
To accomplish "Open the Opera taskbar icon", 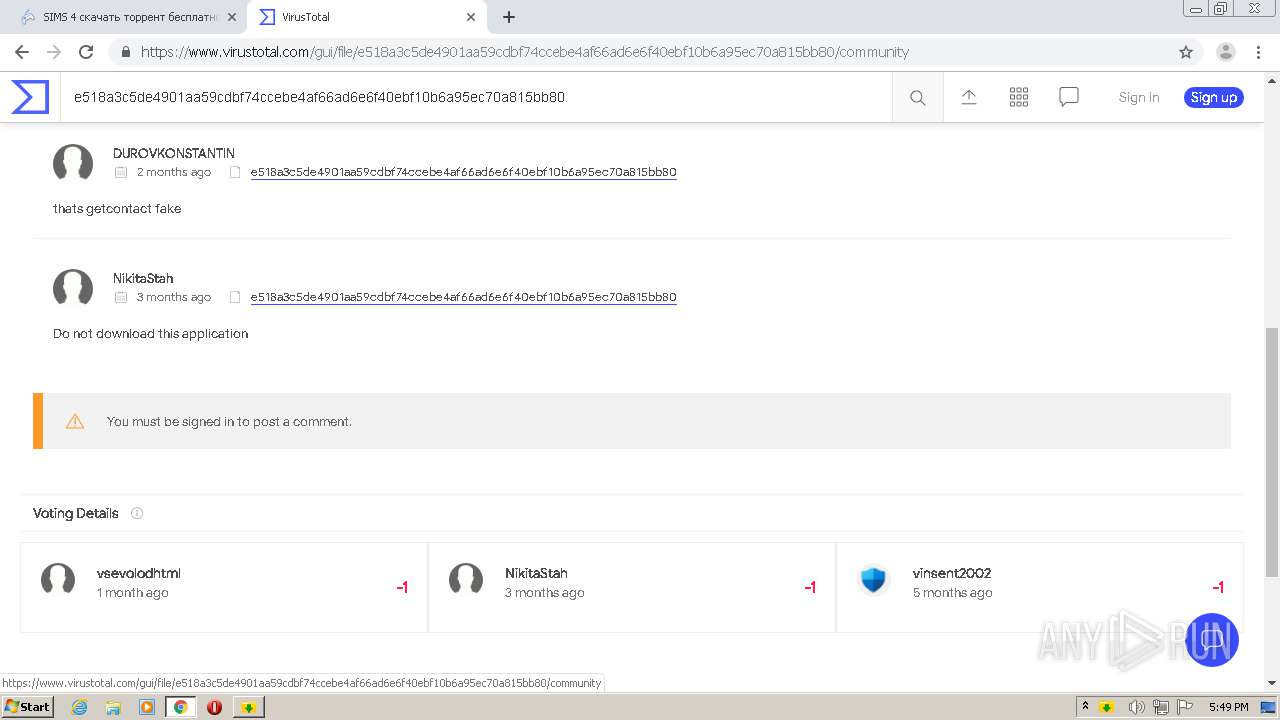I will (x=214, y=707).
